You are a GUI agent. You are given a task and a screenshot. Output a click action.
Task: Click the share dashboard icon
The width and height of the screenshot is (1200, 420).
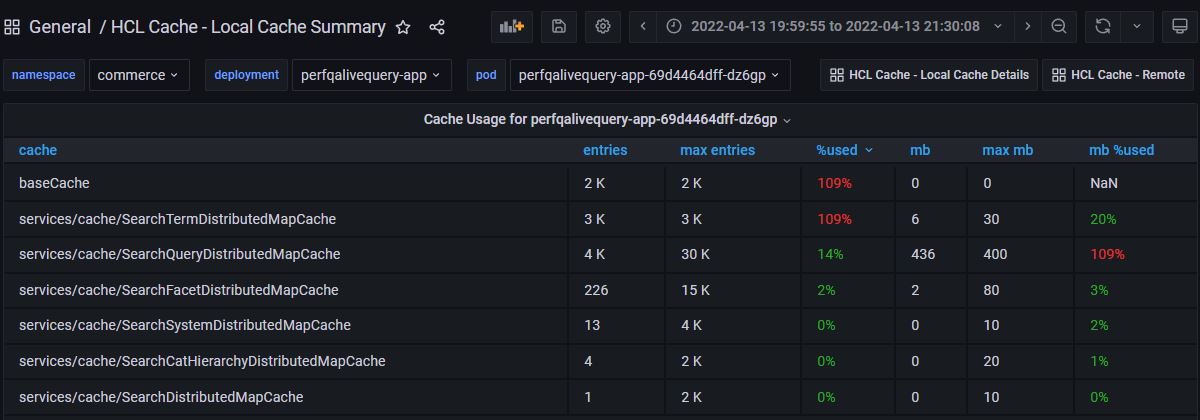[437, 27]
